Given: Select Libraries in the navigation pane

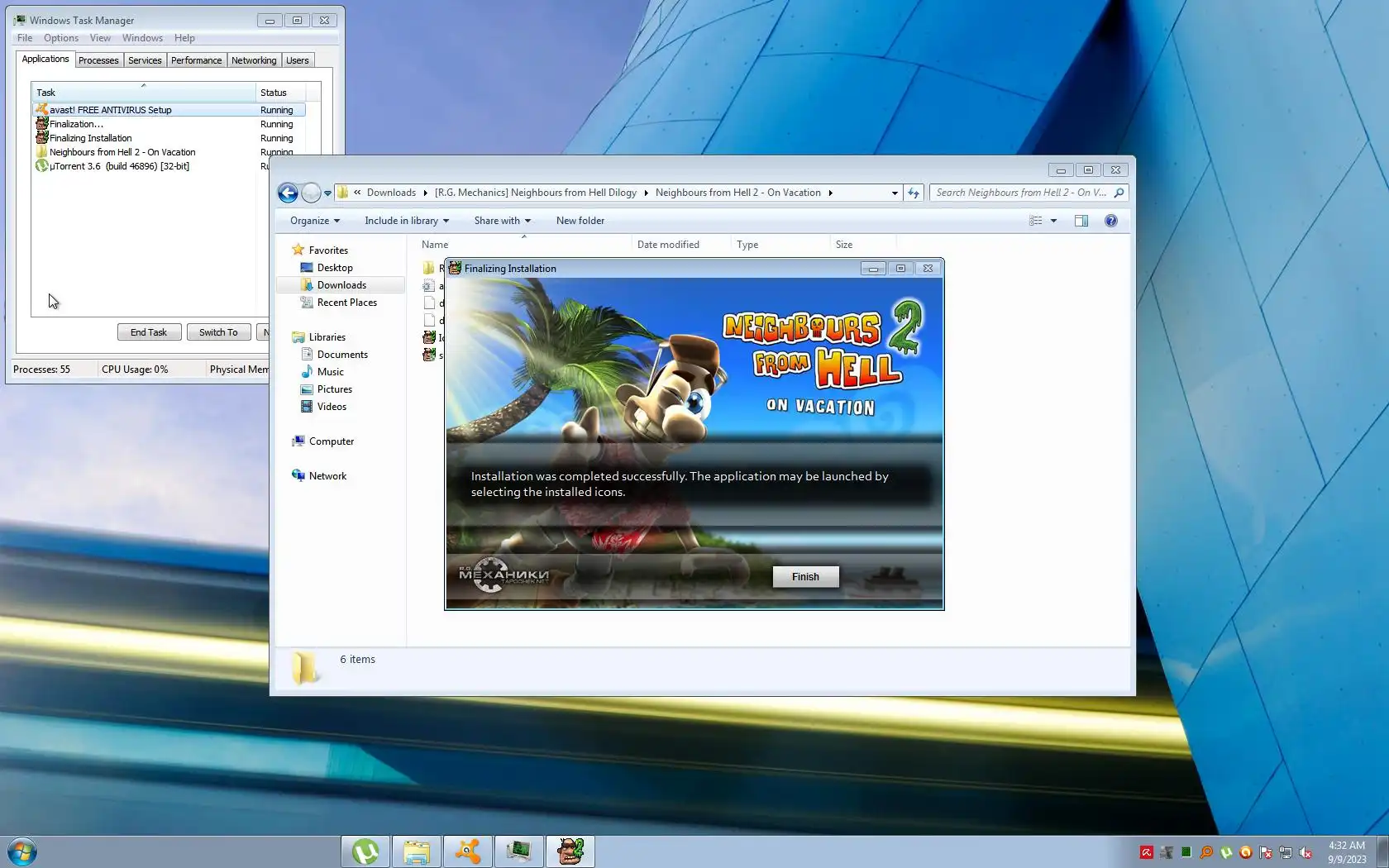Looking at the screenshot, I should (x=319, y=337).
